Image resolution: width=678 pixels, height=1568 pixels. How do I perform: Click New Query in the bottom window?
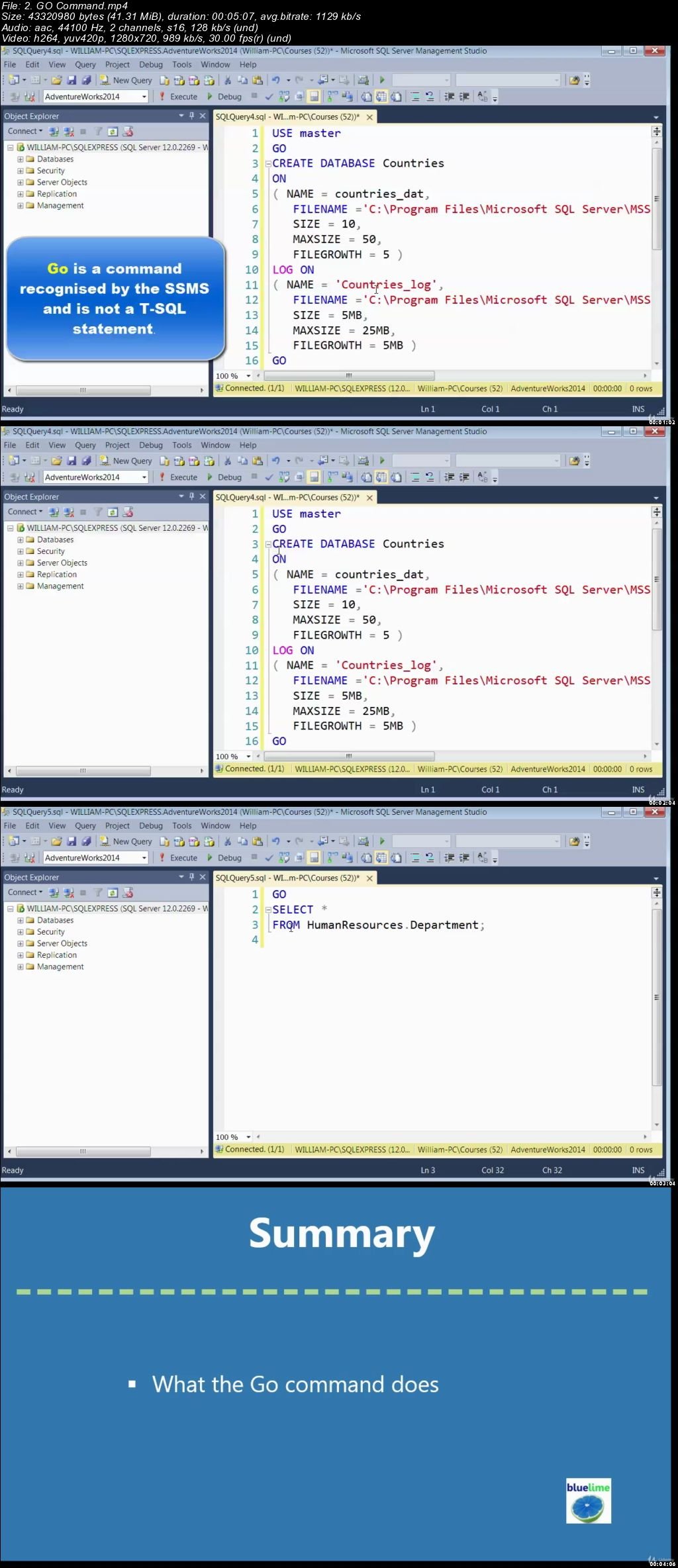126,841
